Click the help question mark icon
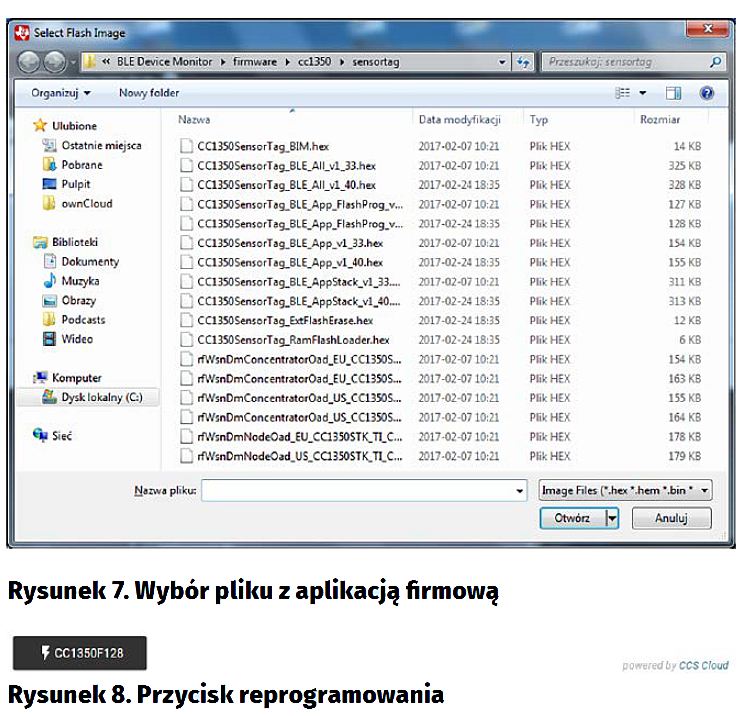 [706, 93]
